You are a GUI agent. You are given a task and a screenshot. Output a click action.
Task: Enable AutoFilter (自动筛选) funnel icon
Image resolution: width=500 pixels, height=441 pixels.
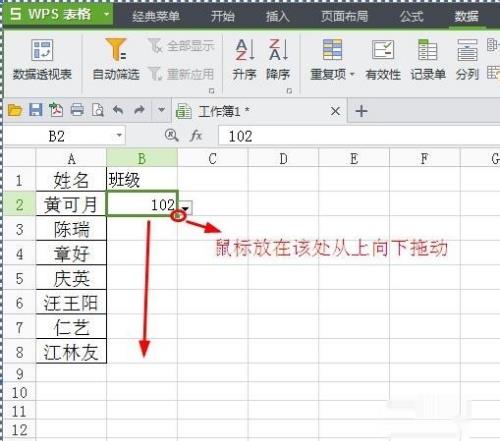pos(116,59)
